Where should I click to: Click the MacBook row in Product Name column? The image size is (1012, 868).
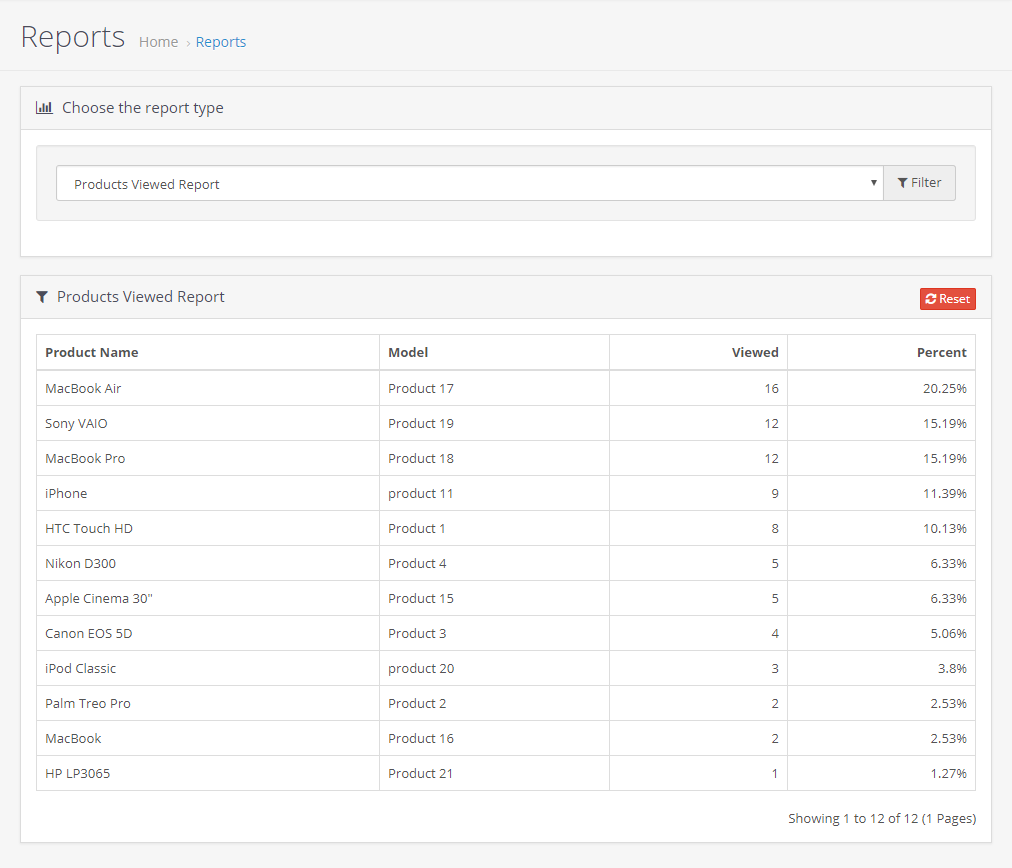coord(73,738)
